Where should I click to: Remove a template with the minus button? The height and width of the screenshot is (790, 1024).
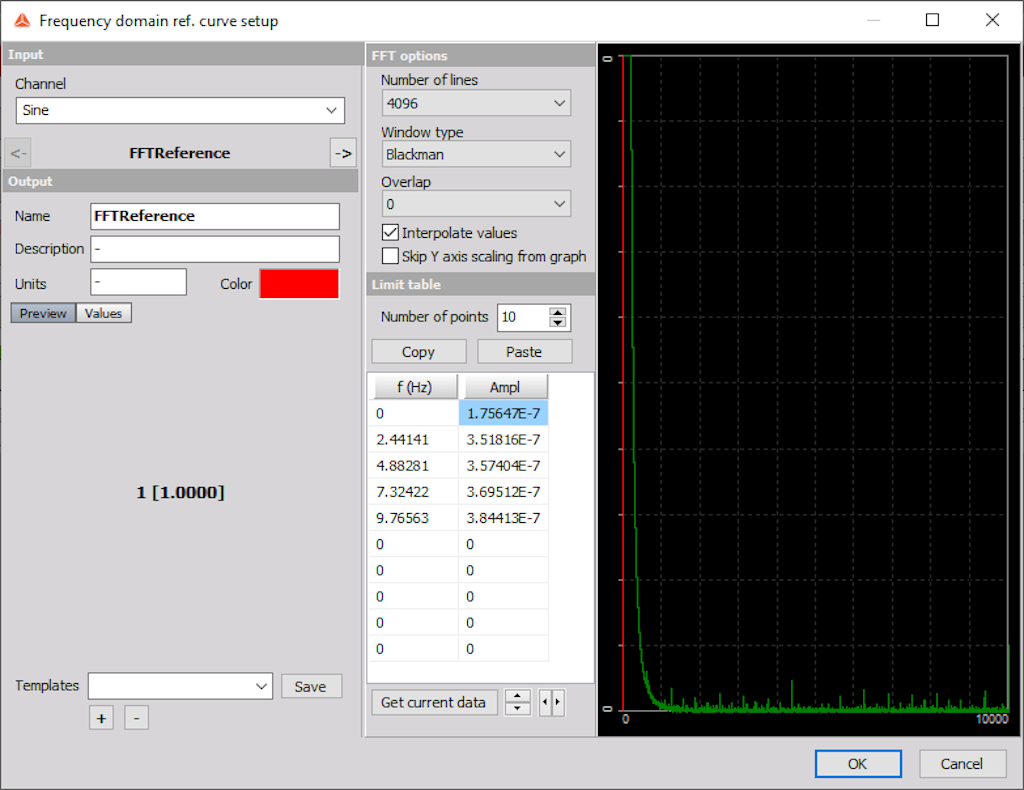[x=136, y=718]
